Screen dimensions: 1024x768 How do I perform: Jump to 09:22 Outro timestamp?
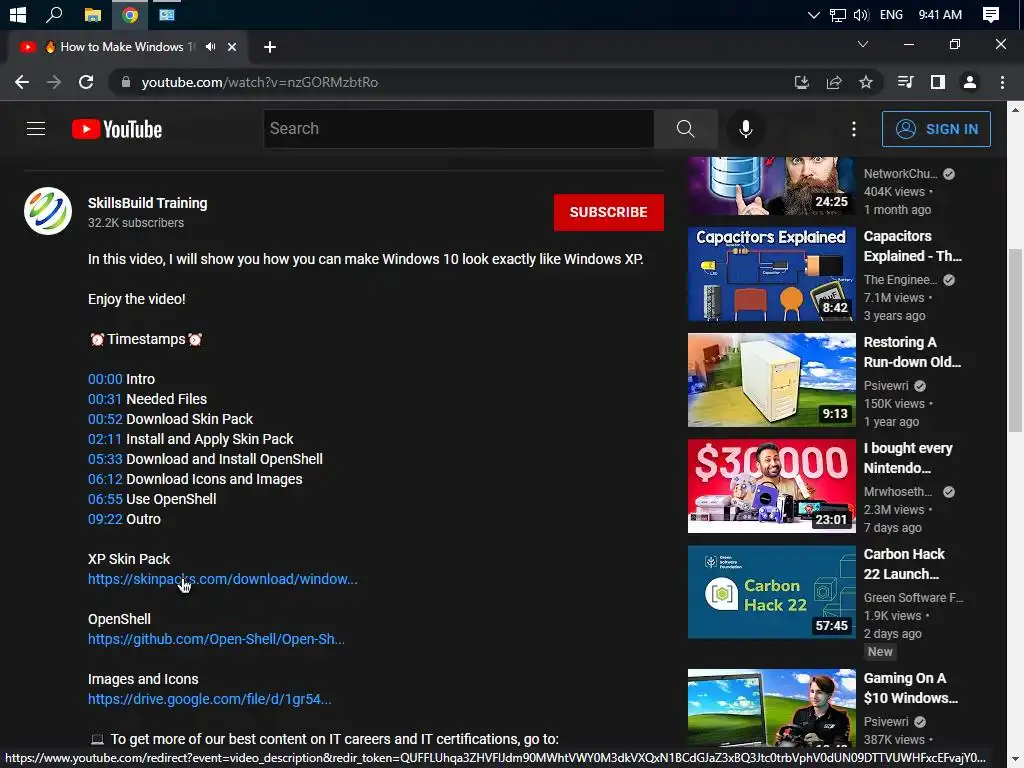[105, 519]
